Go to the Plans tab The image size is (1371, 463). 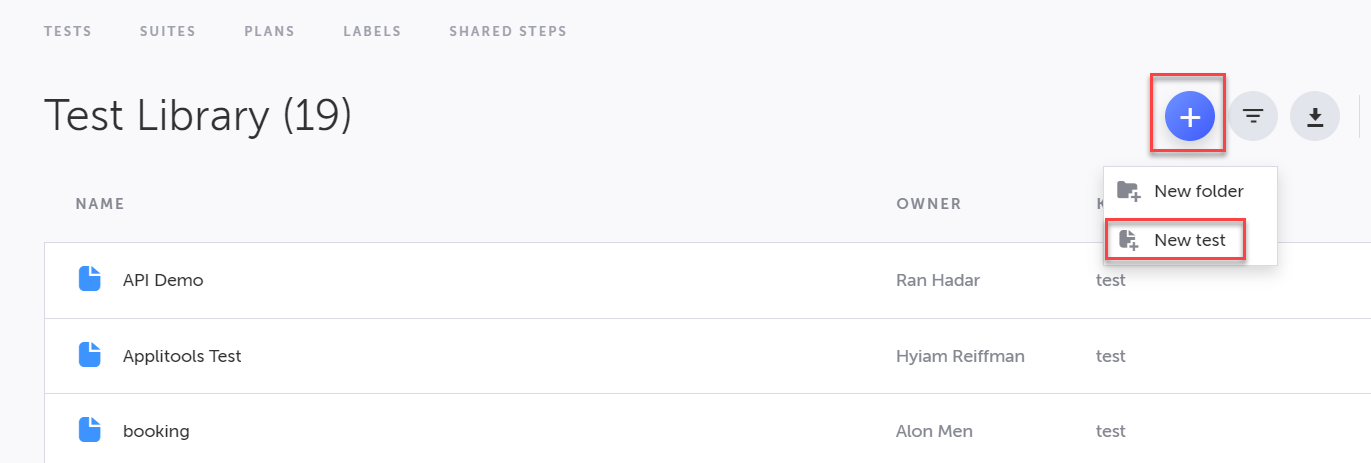click(269, 31)
